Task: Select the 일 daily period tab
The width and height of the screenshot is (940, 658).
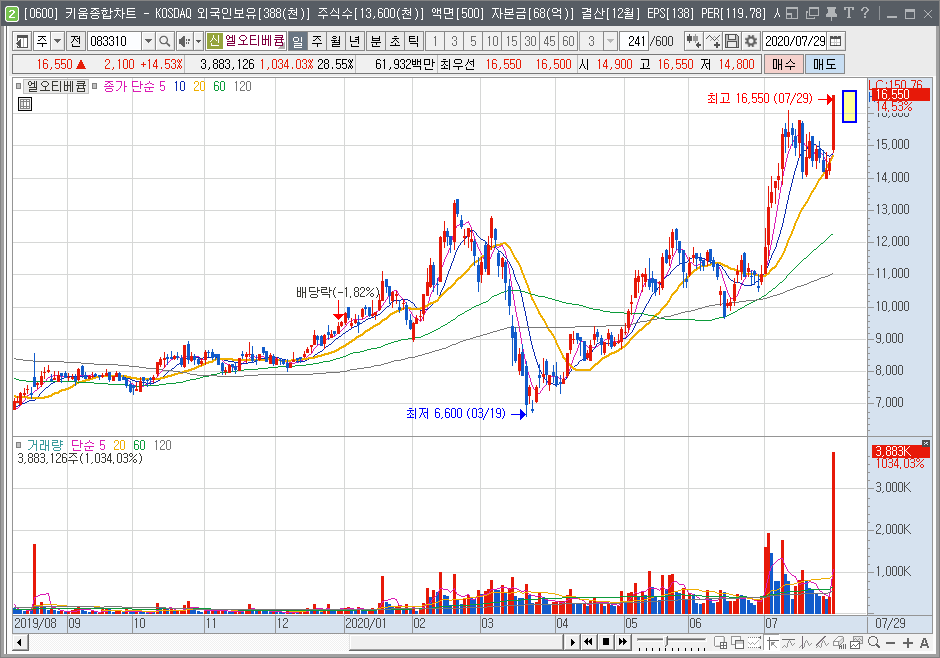Action: point(297,41)
